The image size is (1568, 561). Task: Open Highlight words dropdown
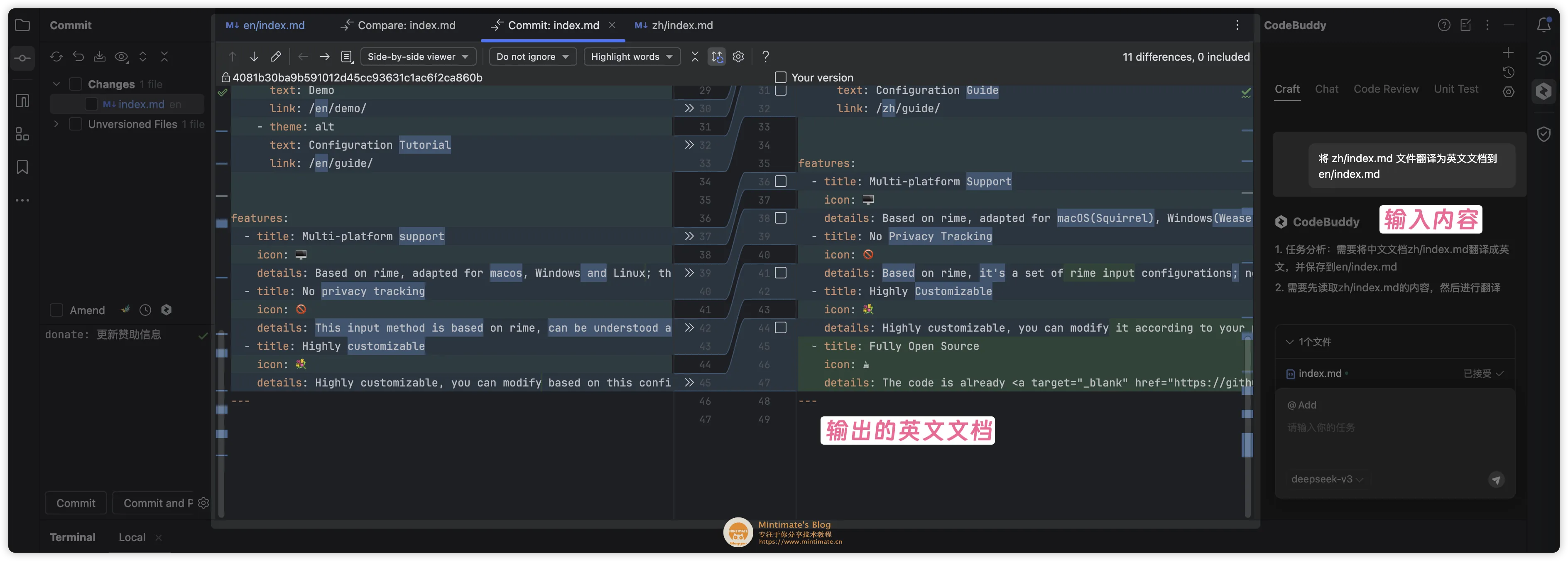click(x=631, y=57)
